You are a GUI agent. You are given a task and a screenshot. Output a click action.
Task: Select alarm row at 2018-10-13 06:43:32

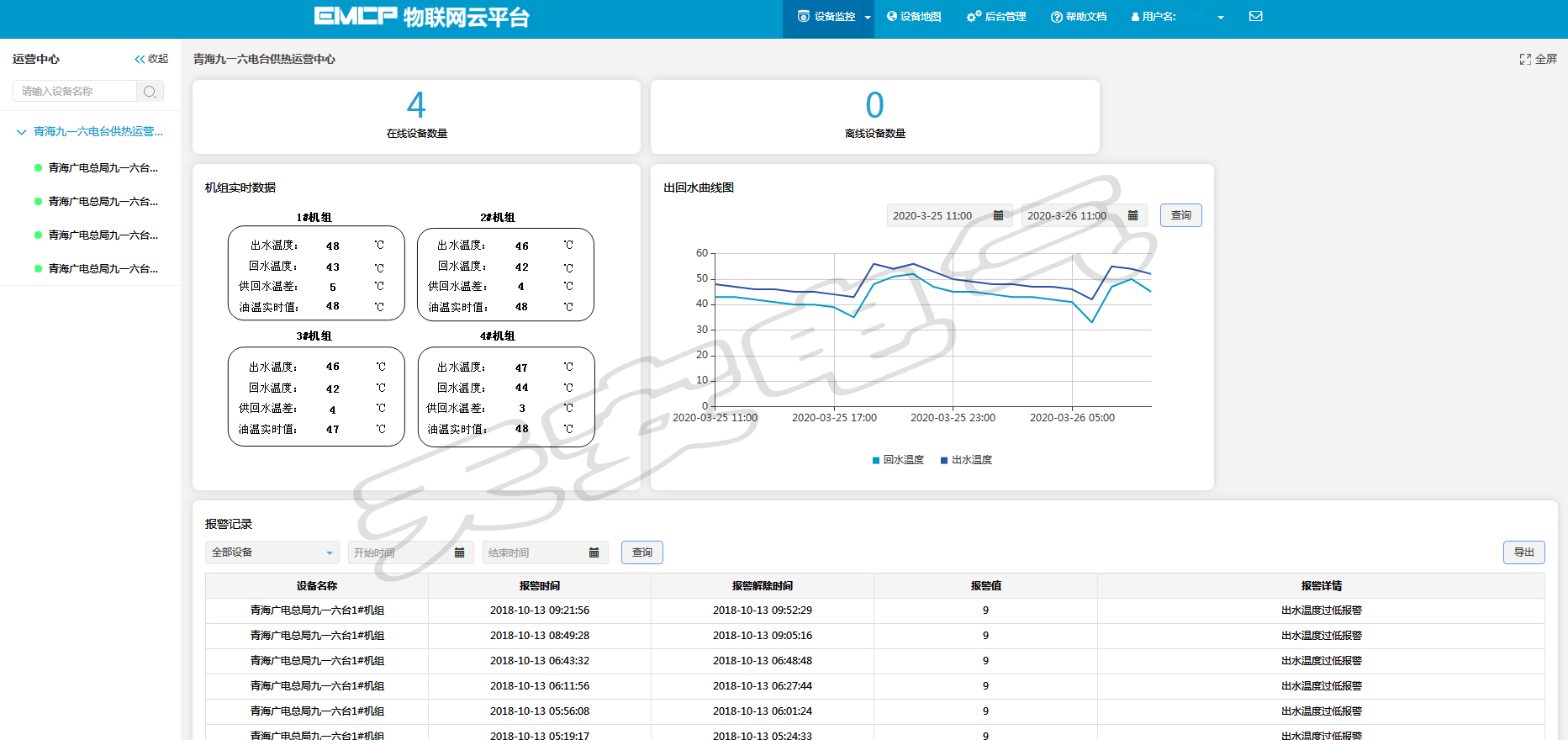point(875,661)
